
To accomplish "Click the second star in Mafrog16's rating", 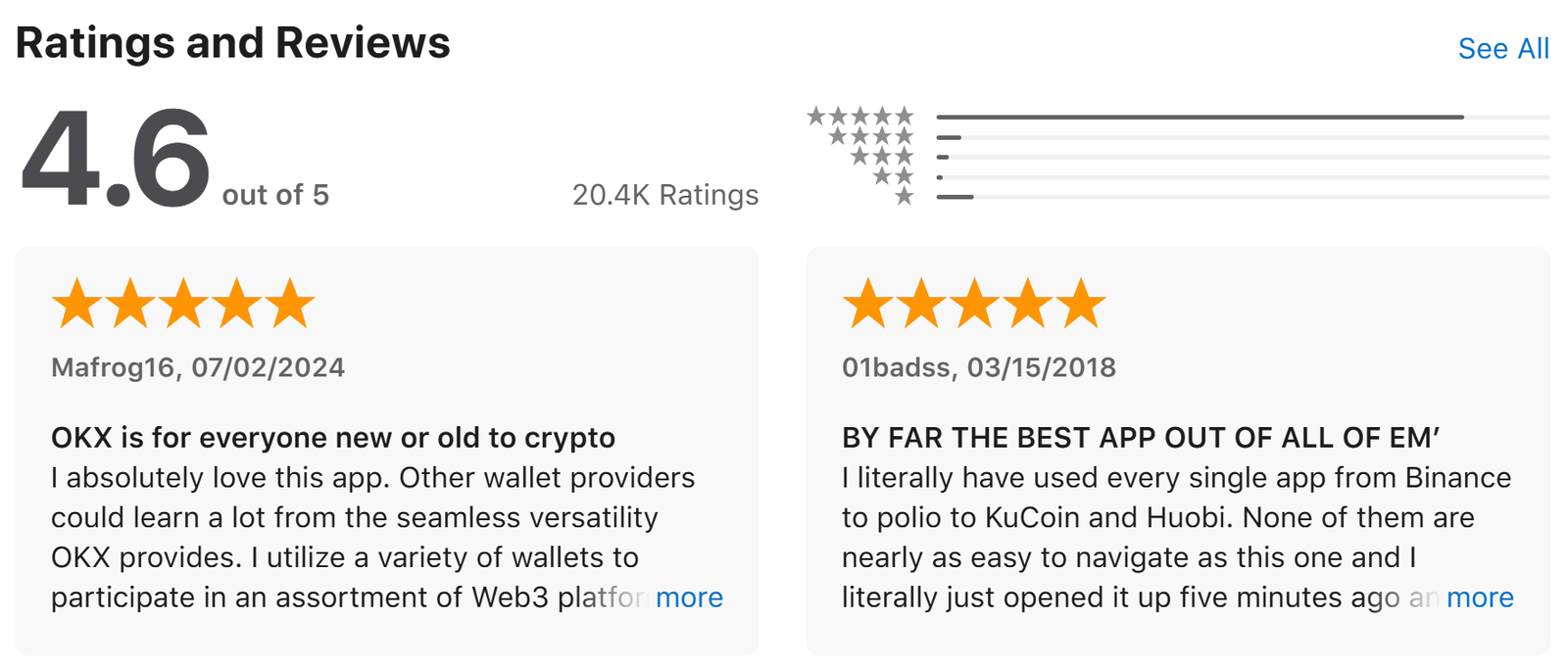I will [129, 302].
